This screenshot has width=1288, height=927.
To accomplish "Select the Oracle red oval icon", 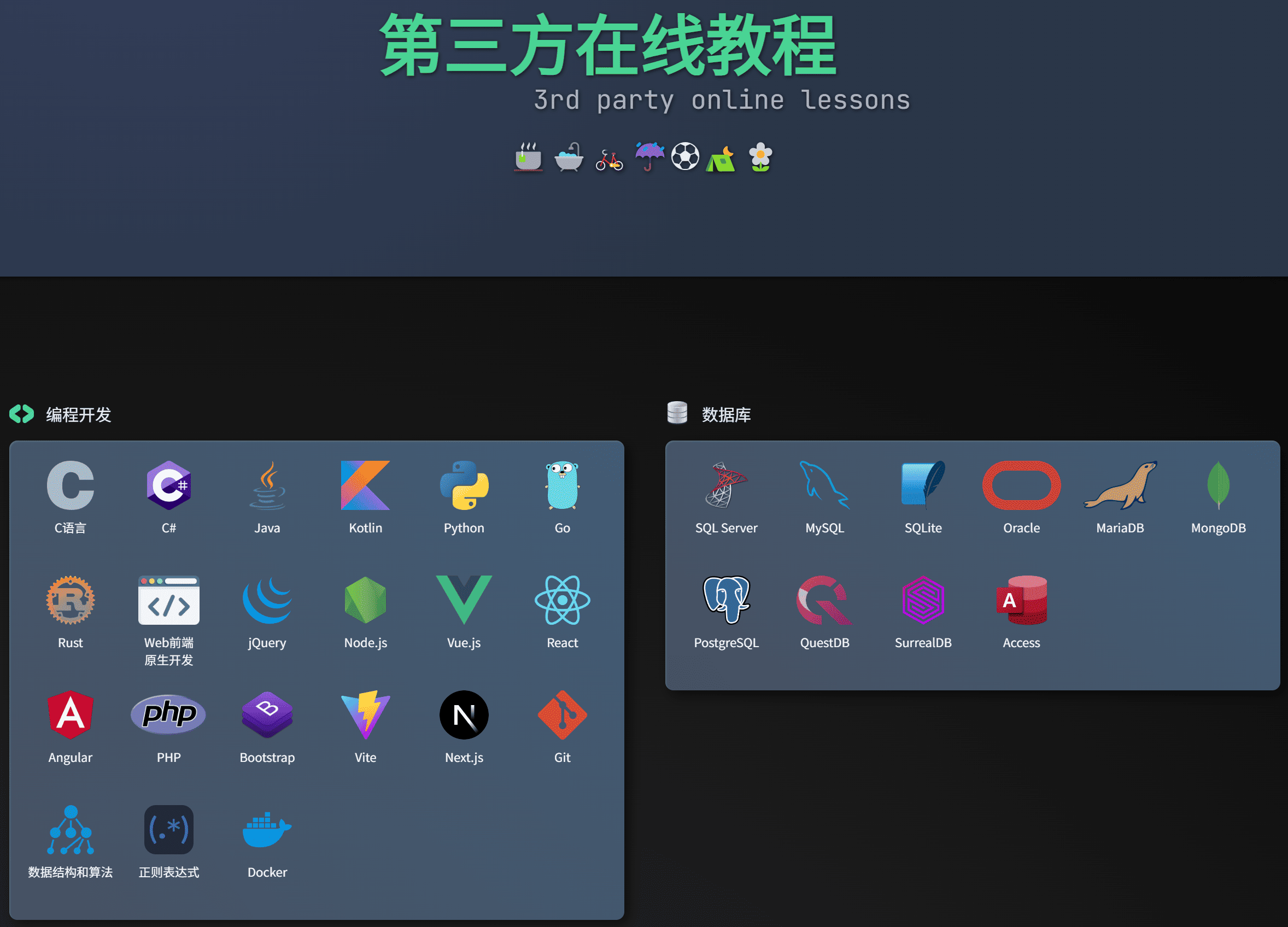I will pos(1021,485).
